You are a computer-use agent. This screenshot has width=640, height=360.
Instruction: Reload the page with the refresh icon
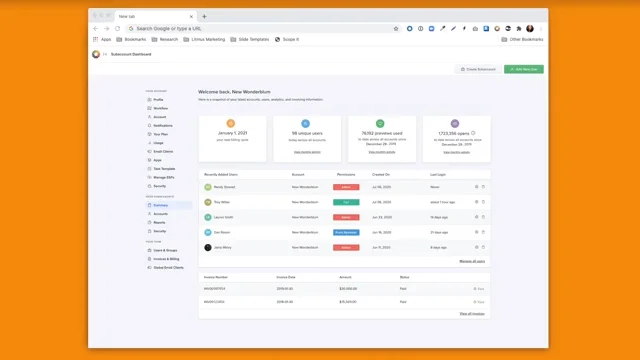tap(118, 29)
